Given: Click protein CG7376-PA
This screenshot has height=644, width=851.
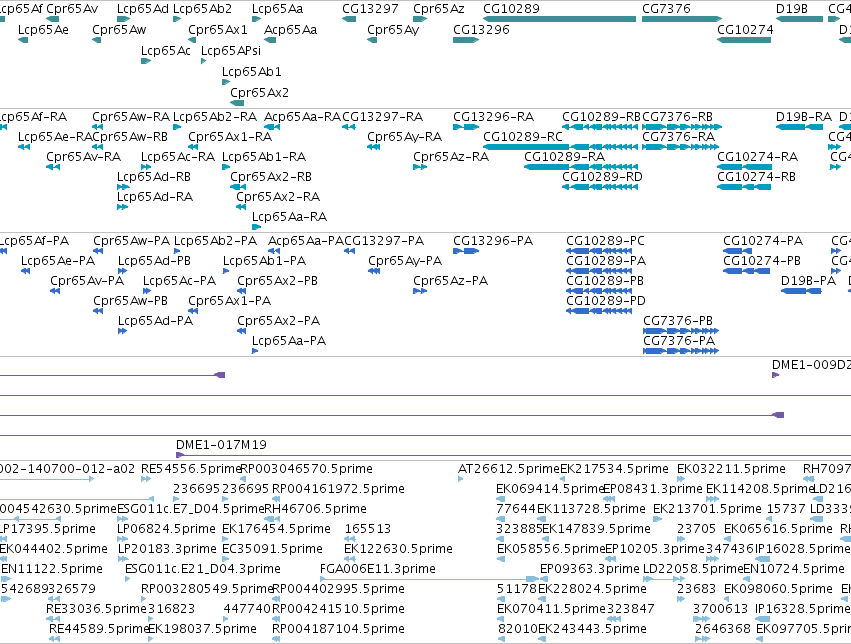Looking at the screenshot, I should tap(681, 350).
